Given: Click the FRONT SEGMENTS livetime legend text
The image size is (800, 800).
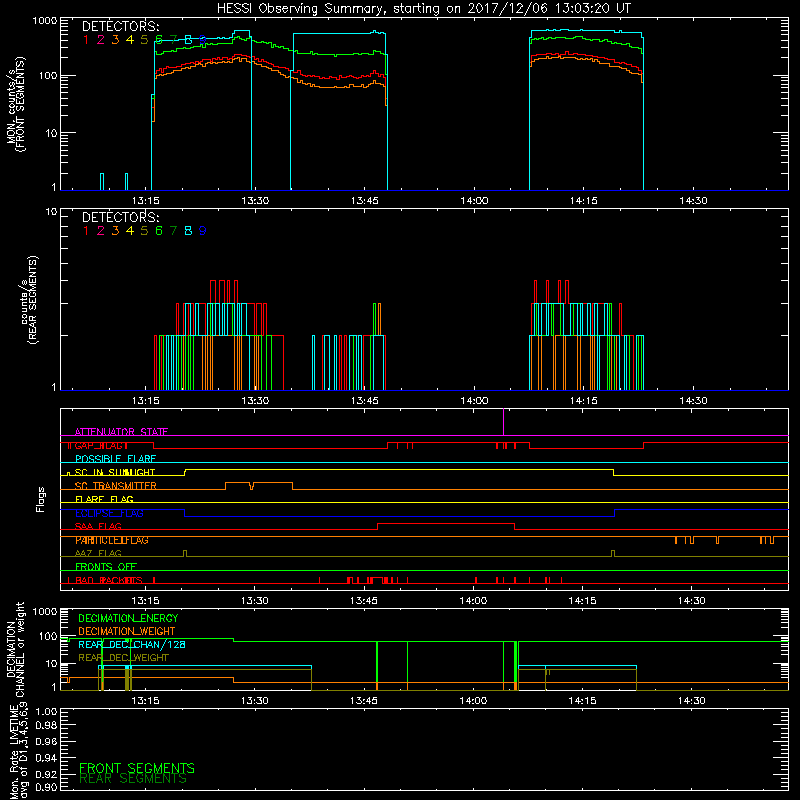Looking at the screenshot, I should pos(137,768).
